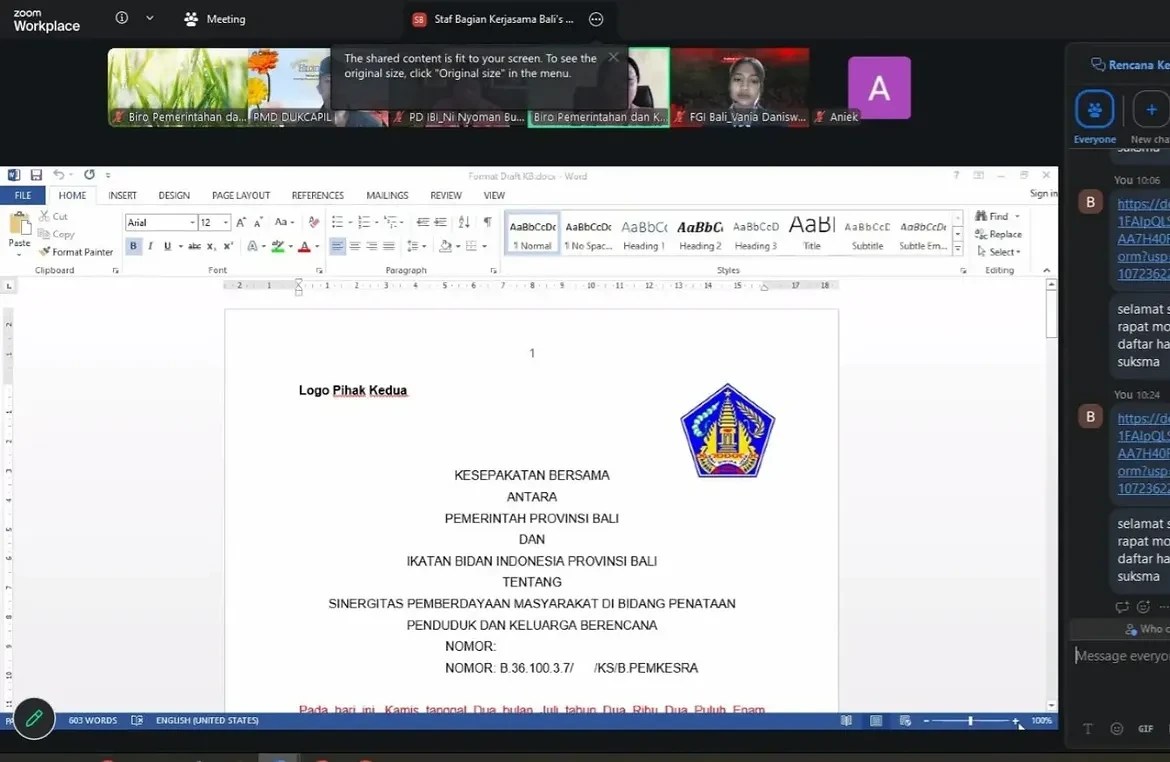Open the emoji picker in the chat box

[x=1116, y=728]
